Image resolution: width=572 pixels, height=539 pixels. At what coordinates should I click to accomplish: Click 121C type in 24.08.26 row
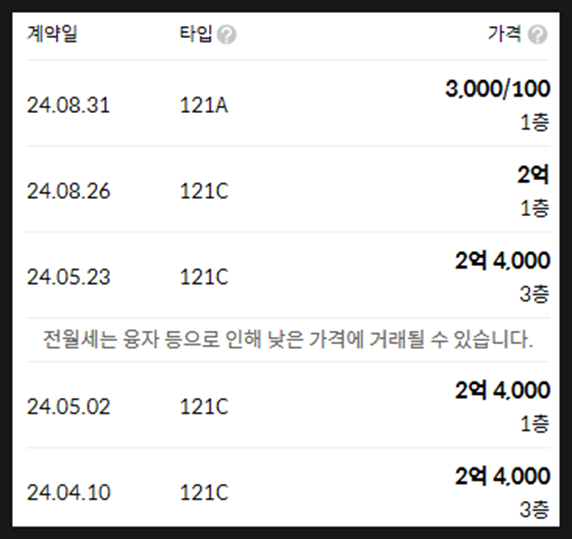click(204, 191)
